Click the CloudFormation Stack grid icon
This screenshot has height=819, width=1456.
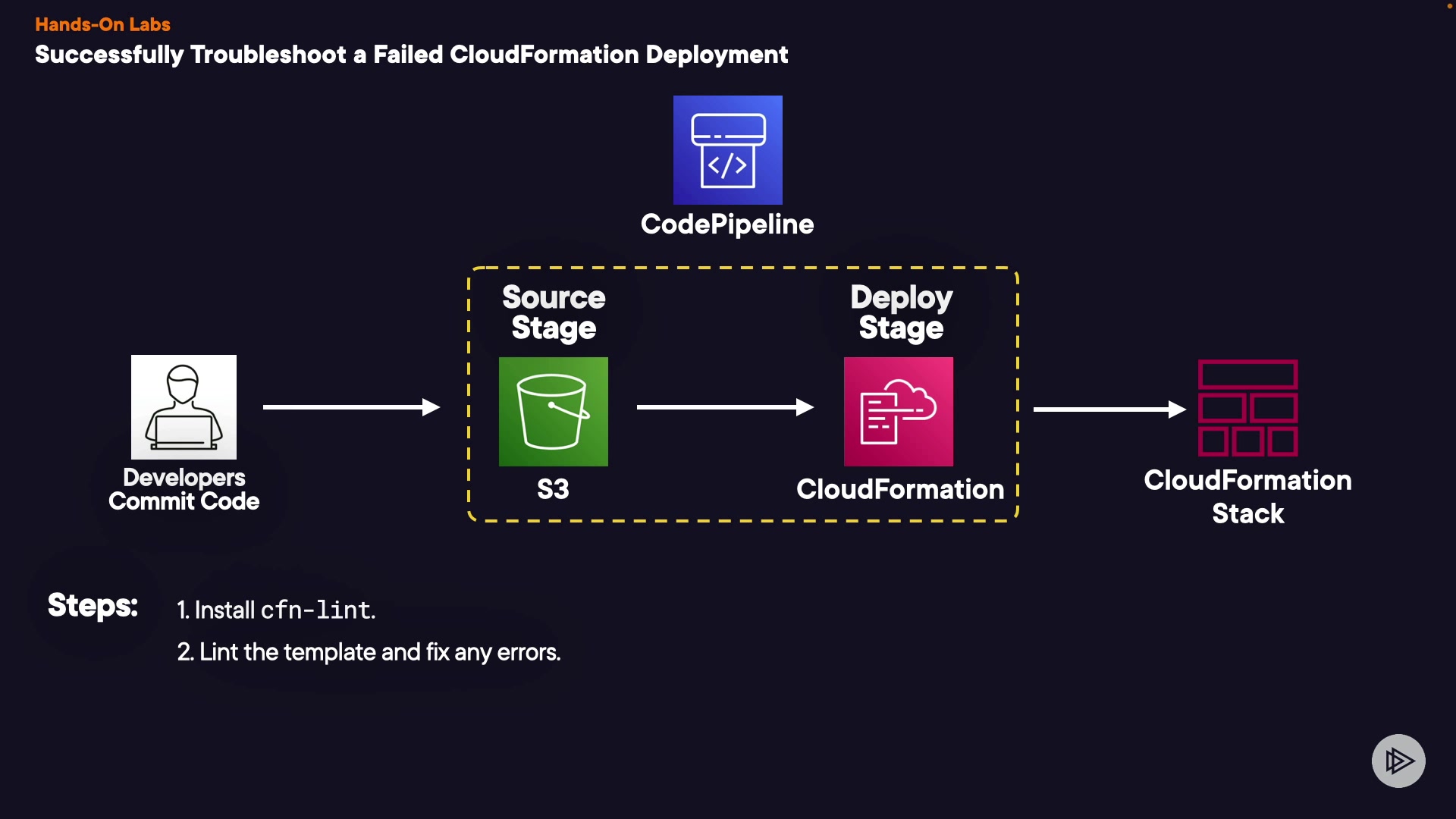(1247, 408)
